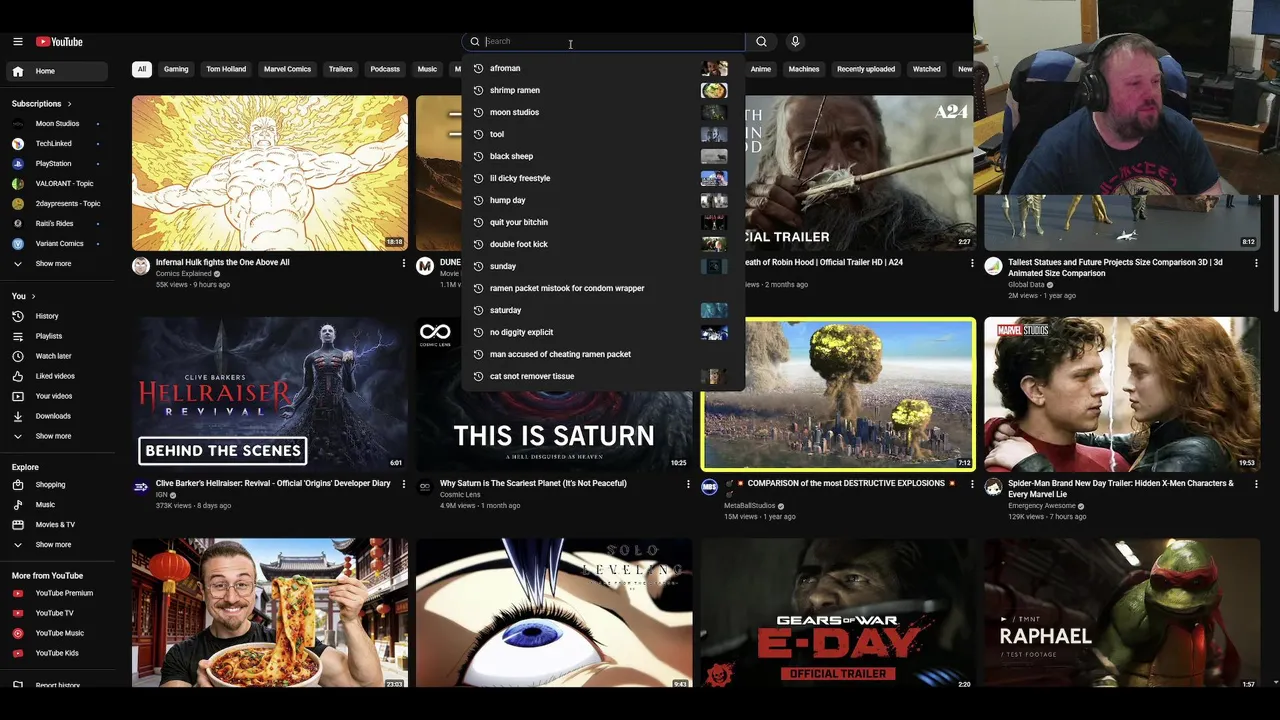
Task: Open the hamburger guide menu
Action: 17,42
